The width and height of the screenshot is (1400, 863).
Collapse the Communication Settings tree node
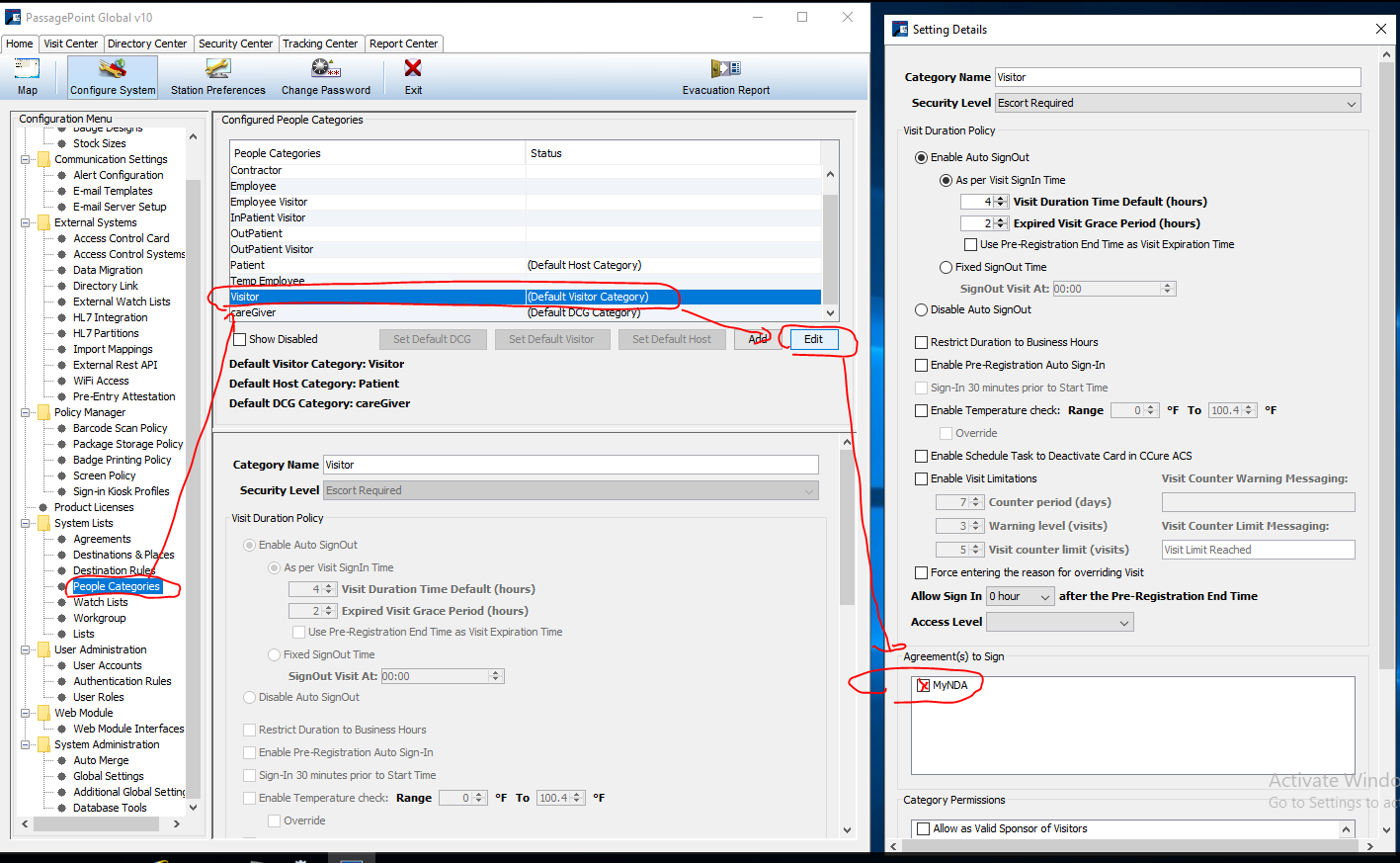pos(26,159)
